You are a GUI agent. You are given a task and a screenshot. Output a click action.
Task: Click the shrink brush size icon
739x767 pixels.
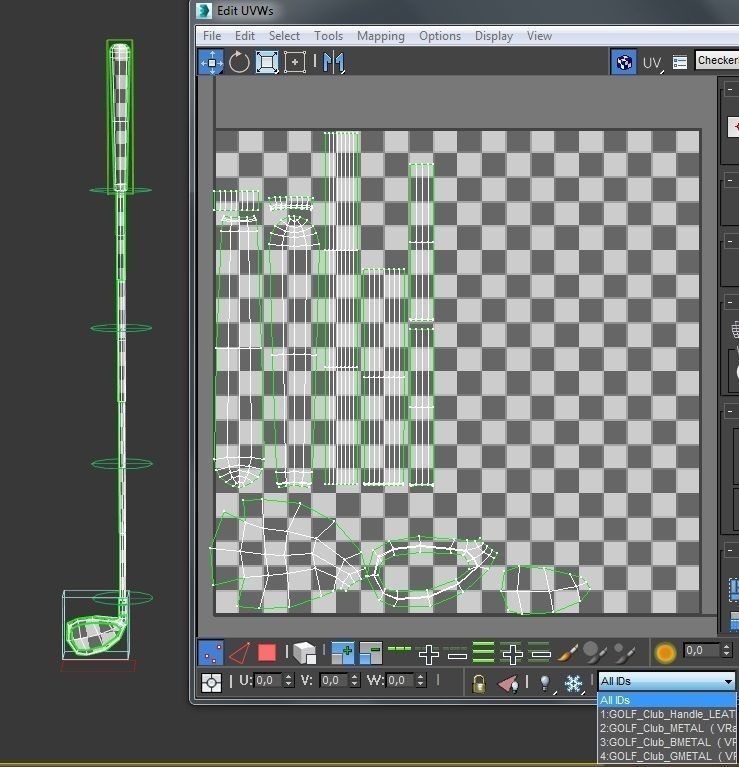624,654
